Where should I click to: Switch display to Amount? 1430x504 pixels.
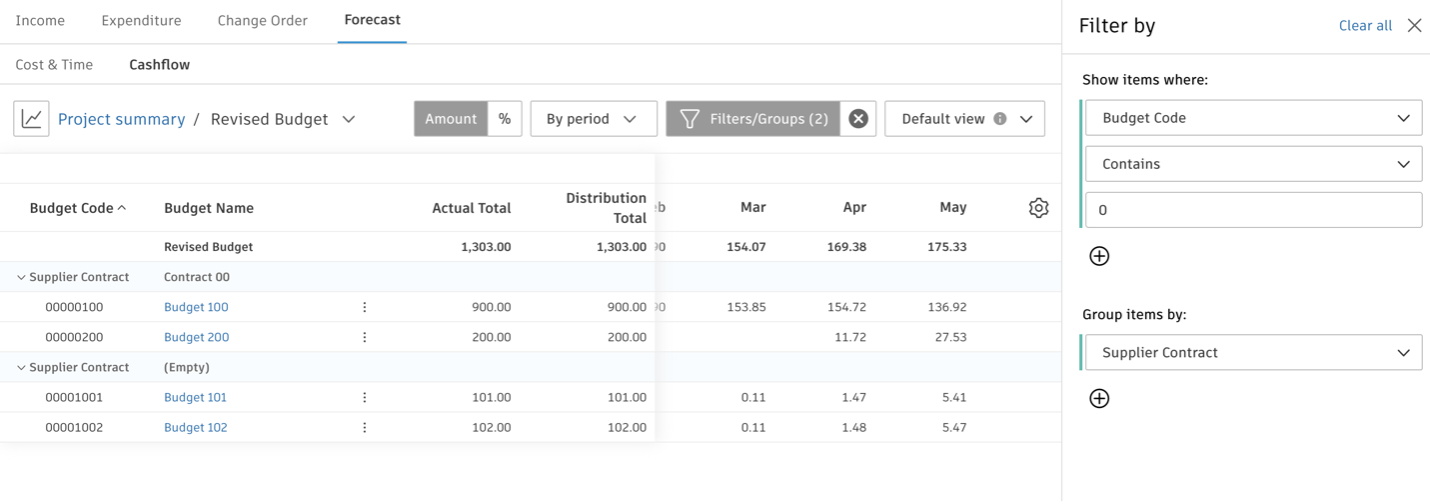(451, 119)
